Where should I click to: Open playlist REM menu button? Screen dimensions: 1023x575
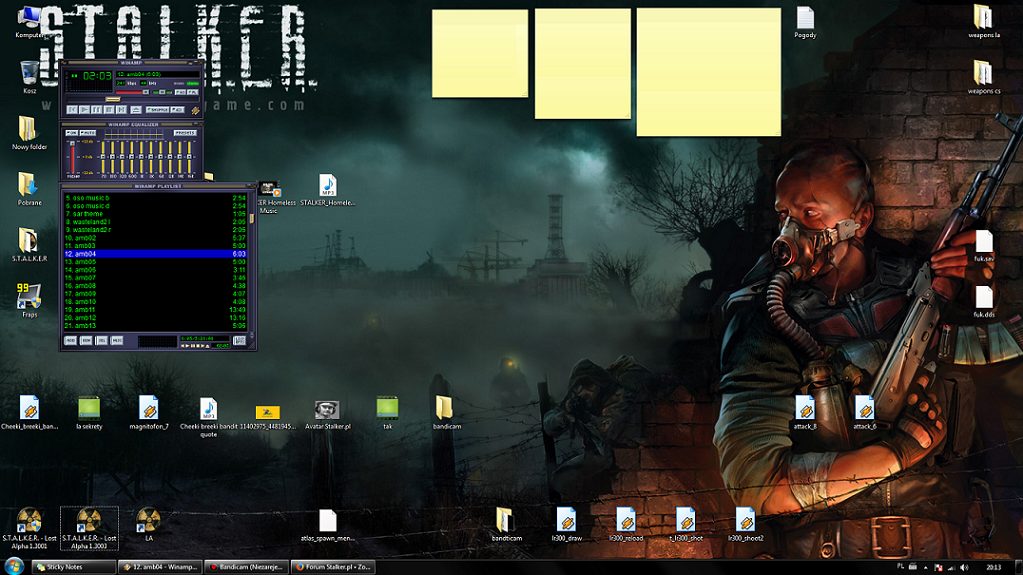click(x=85, y=341)
